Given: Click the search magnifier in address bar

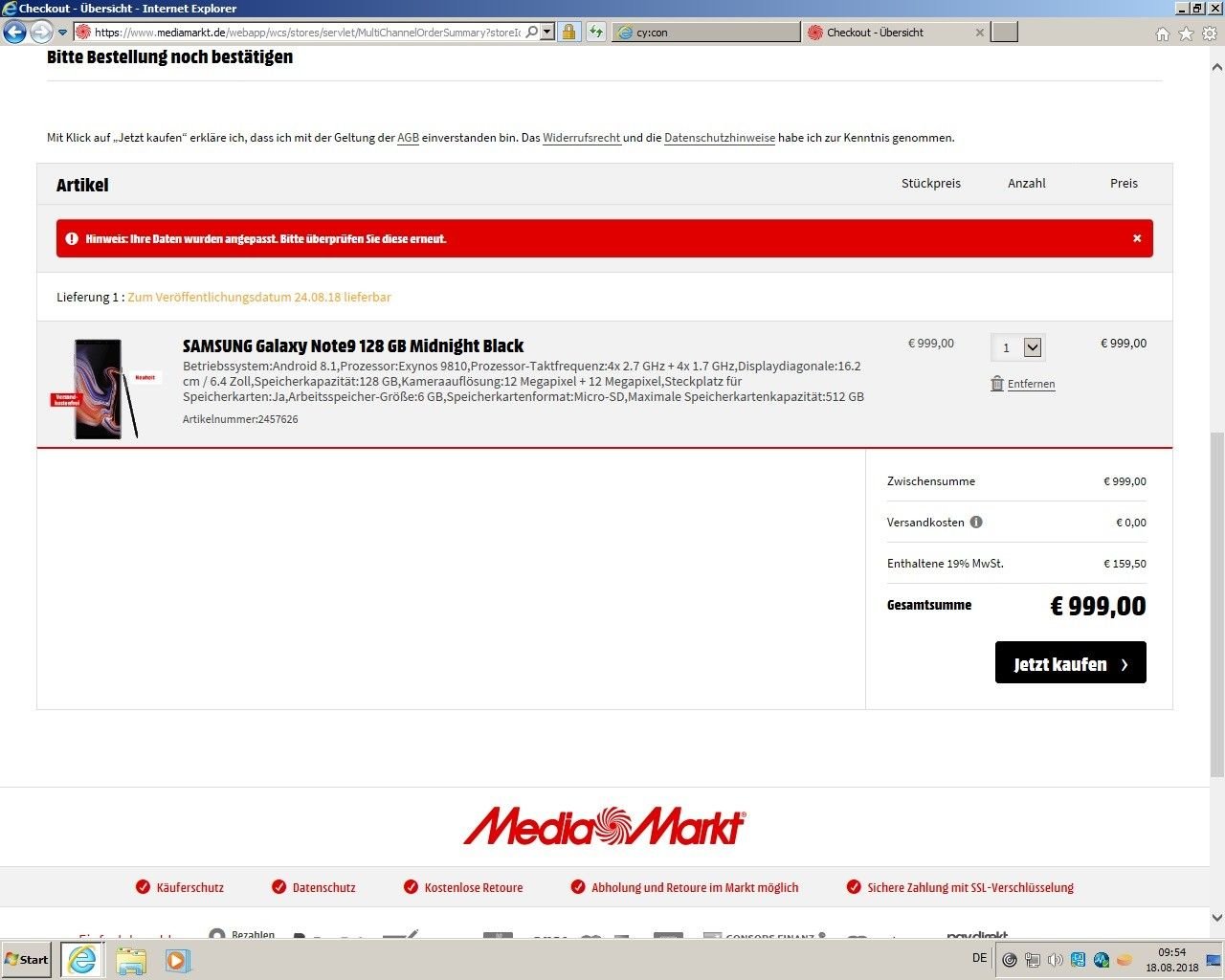Looking at the screenshot, I should coord(532,32).
